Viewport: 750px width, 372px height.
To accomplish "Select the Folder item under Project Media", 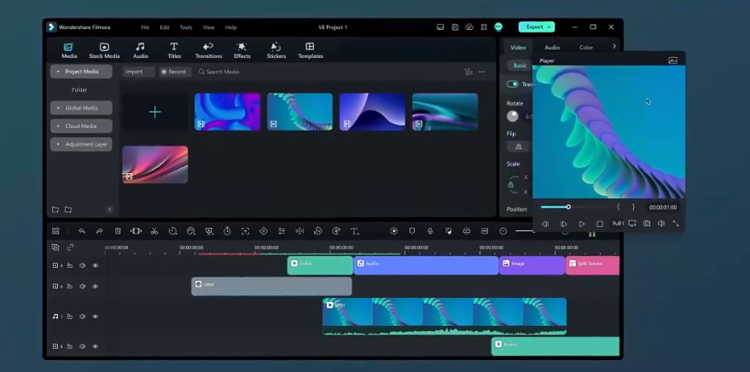I will click(79, 90).
